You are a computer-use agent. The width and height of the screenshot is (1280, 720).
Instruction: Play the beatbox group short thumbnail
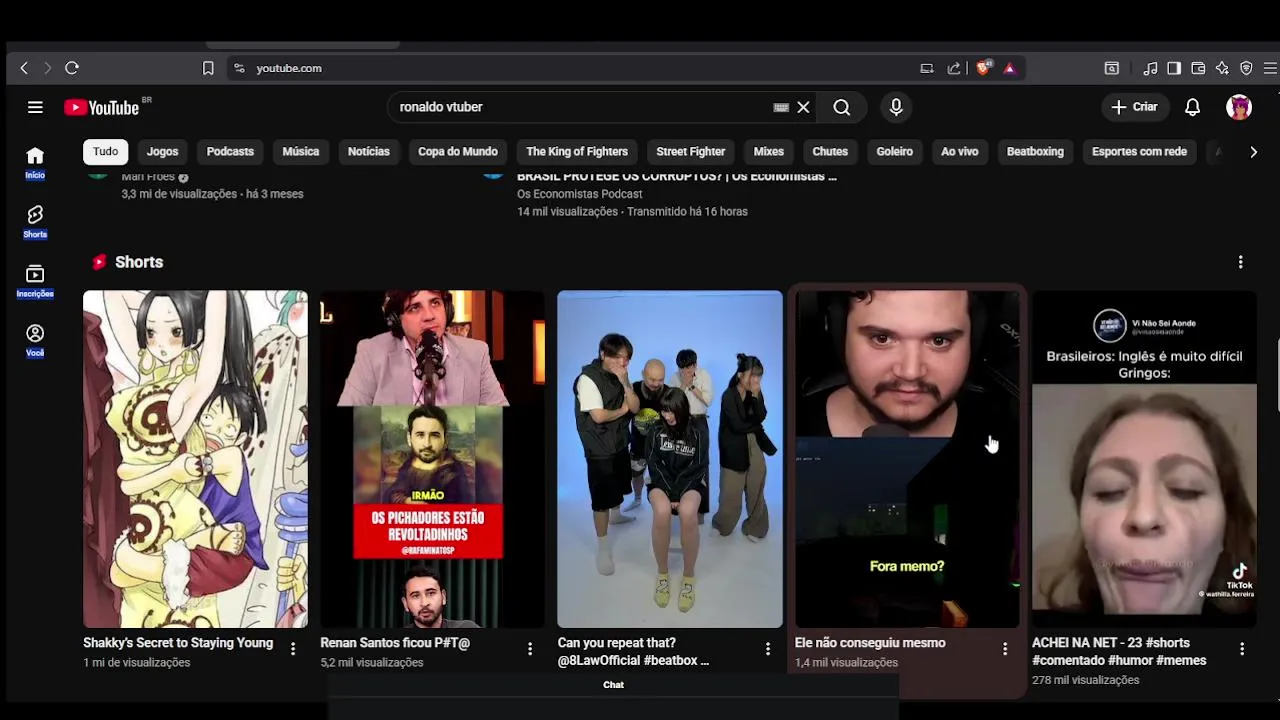(x=670, y=459)
